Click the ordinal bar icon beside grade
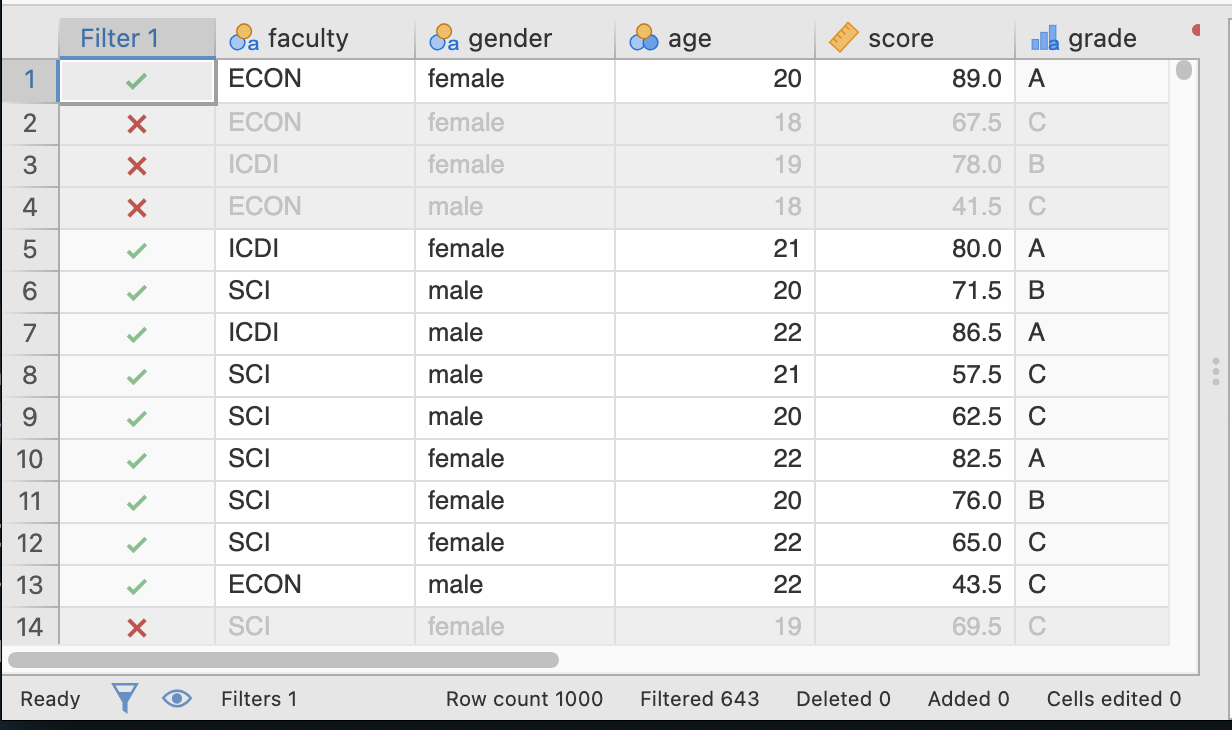Viewport: 1232px width, 730px height. point(1044,39)
